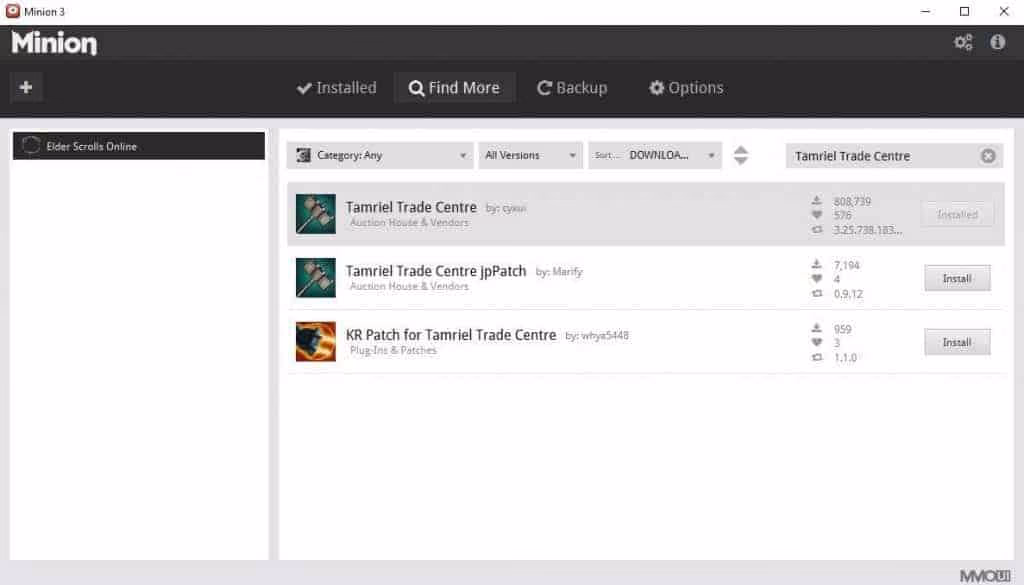Viewport: 1024px width, 585px height.
Task: Switch to the Installed tab
Action: point(337,88)
